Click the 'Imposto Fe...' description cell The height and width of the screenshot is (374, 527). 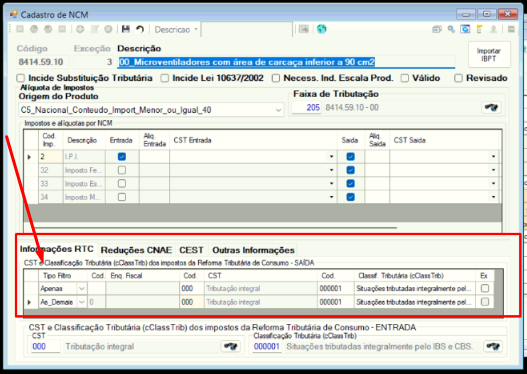pyautogui.click(x=84, y=170)
